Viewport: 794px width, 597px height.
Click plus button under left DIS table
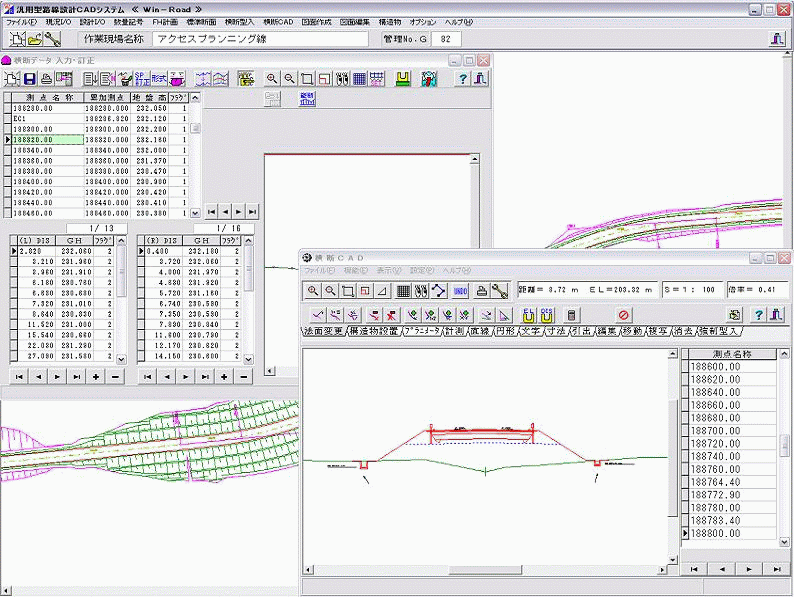click(x=96, y=376)
